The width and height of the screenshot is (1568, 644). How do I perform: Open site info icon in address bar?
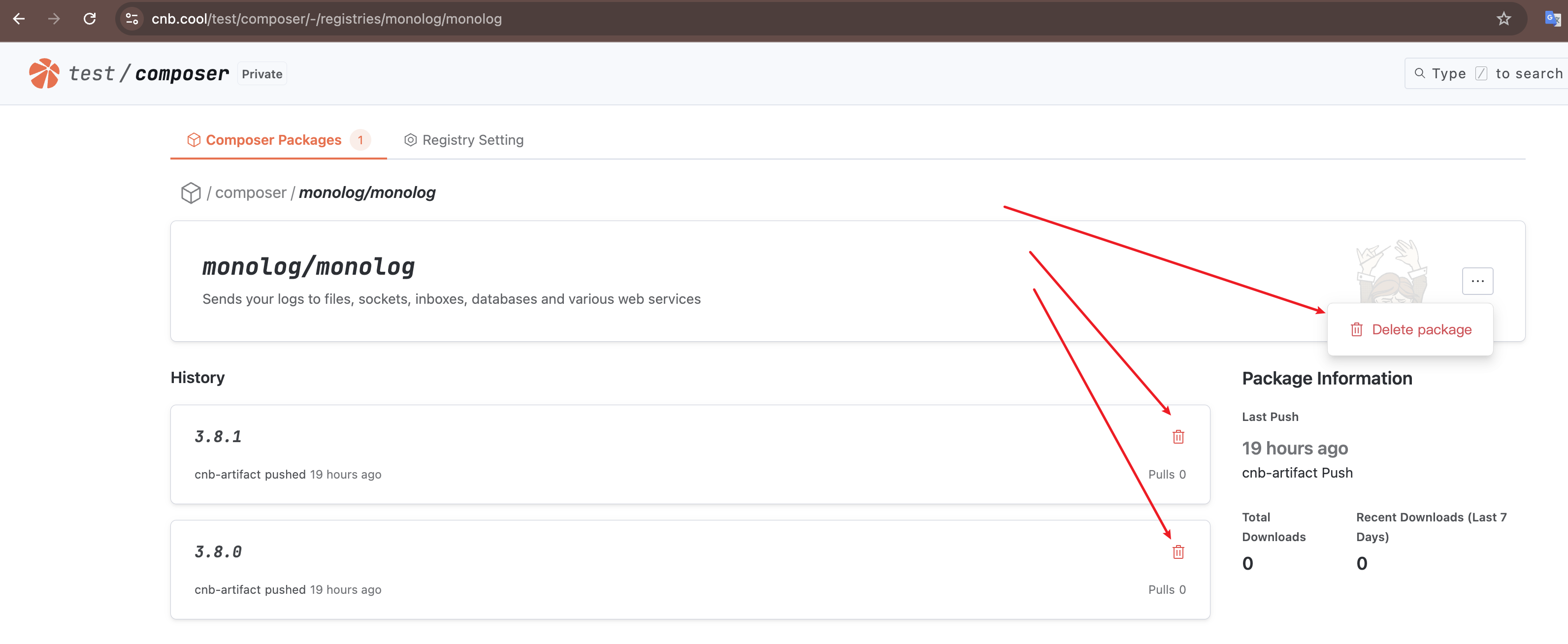tap(131, 19)
